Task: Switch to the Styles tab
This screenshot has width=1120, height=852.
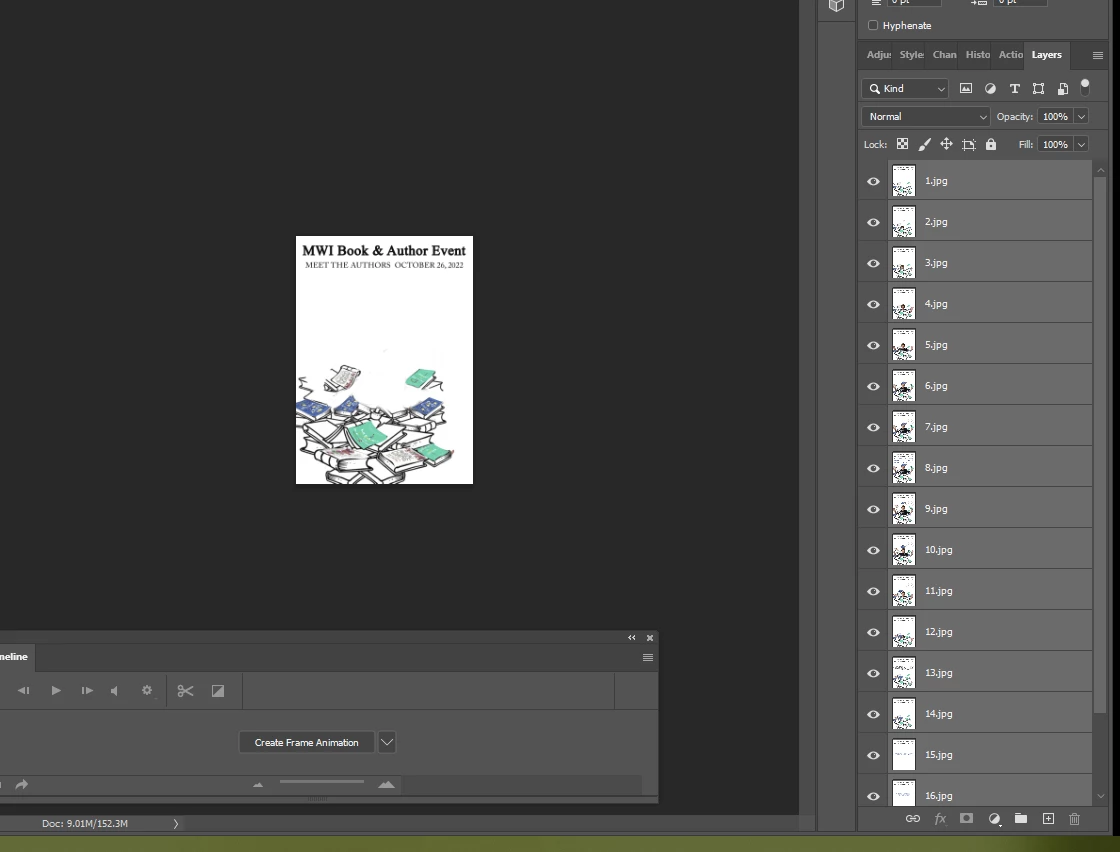Action: coord(911,55)
